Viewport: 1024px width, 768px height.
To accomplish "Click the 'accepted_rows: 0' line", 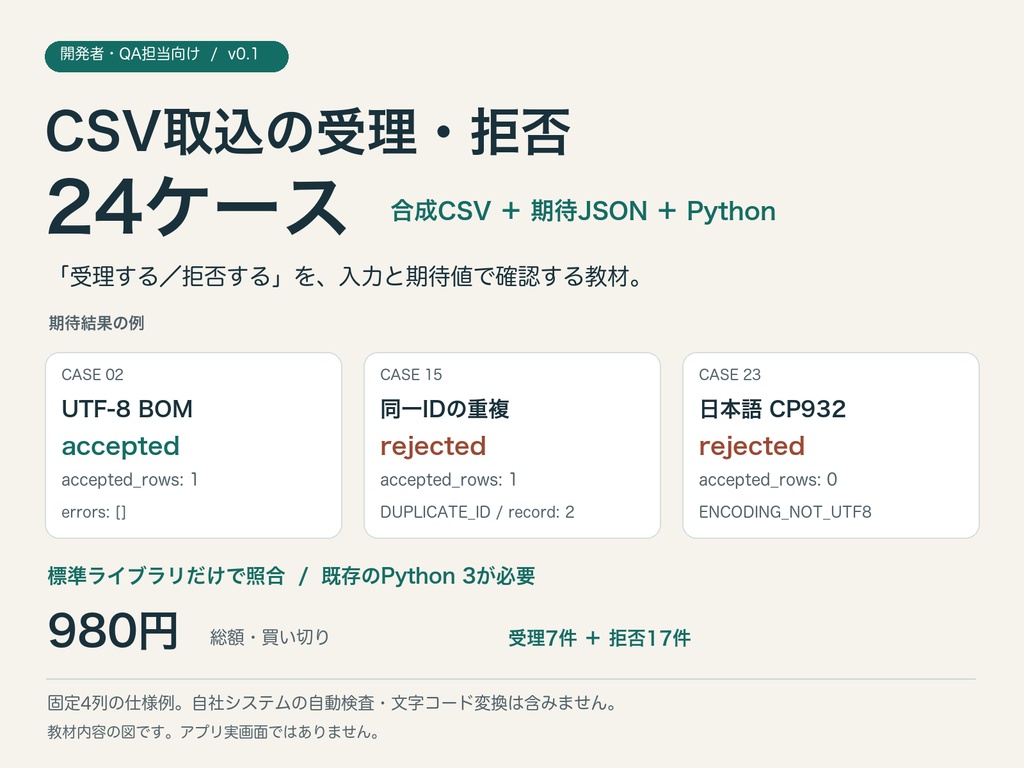I will click(768, 480).
